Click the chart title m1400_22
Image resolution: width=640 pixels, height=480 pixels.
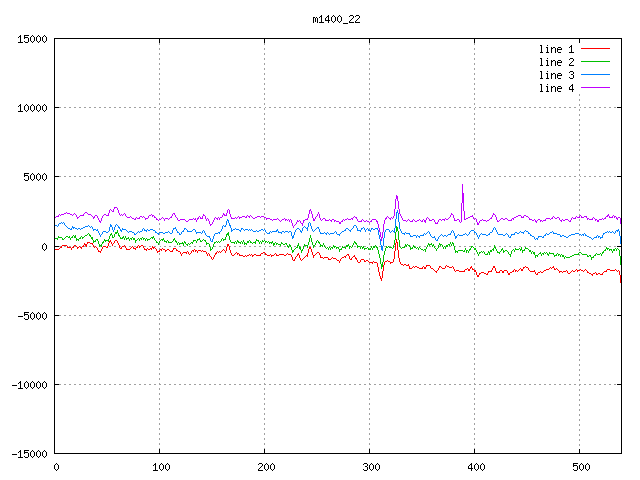coord(335,19)
